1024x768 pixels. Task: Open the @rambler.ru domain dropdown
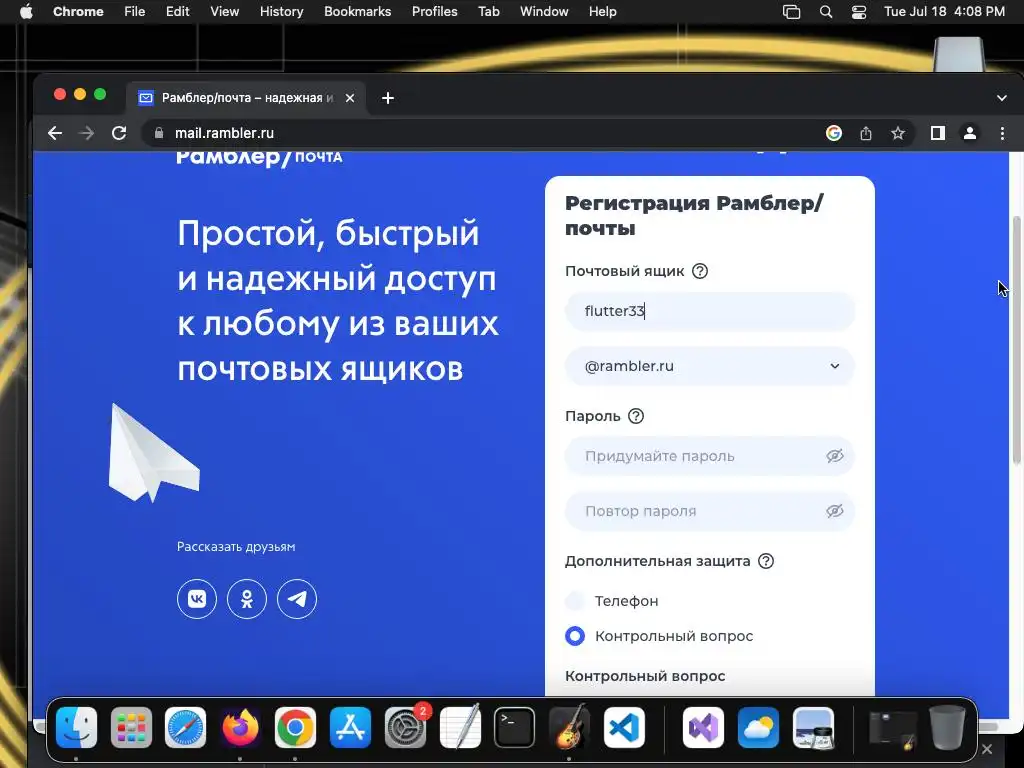pyautogui.click(x=710, y=366)
